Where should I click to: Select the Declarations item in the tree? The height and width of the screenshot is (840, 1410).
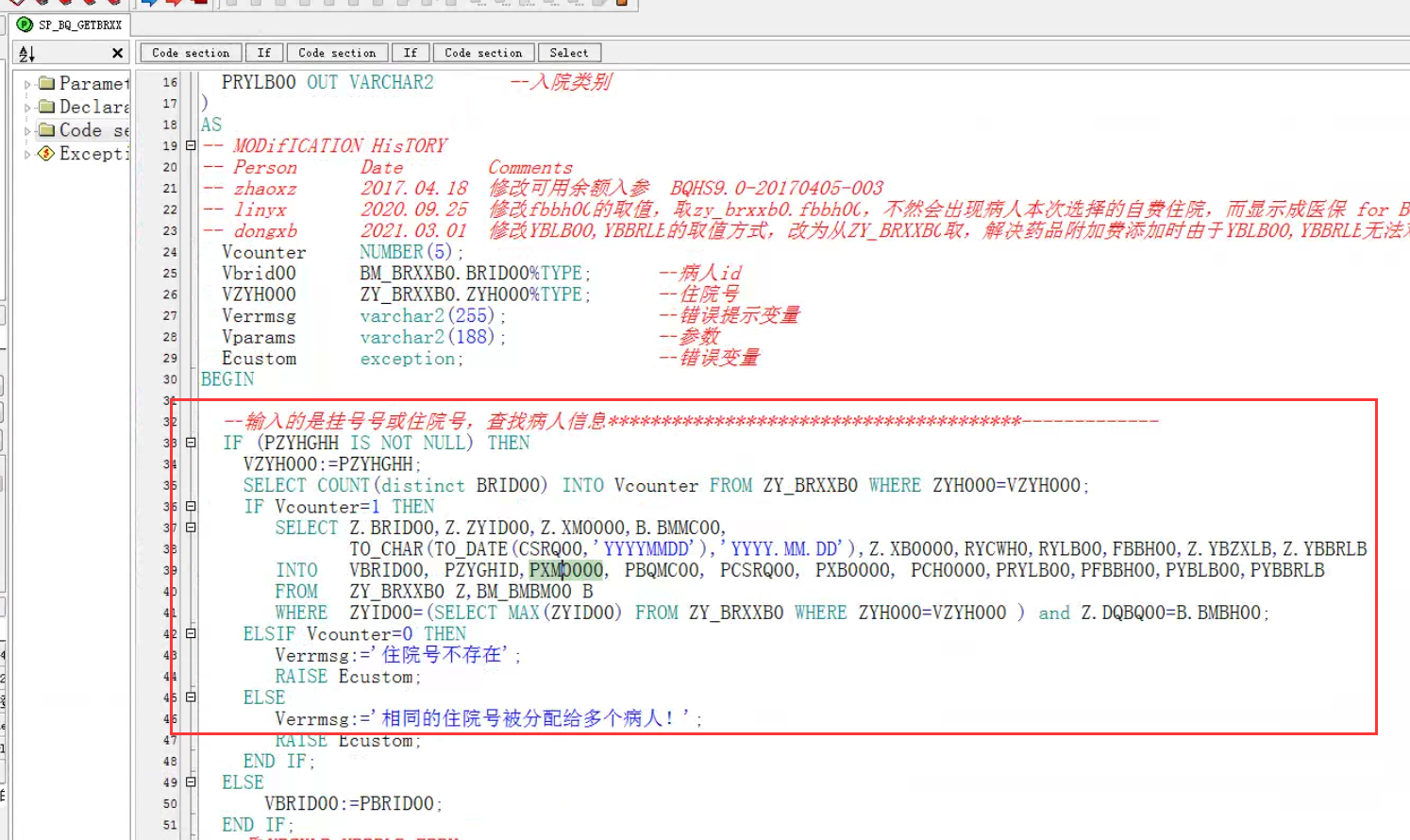93,108
